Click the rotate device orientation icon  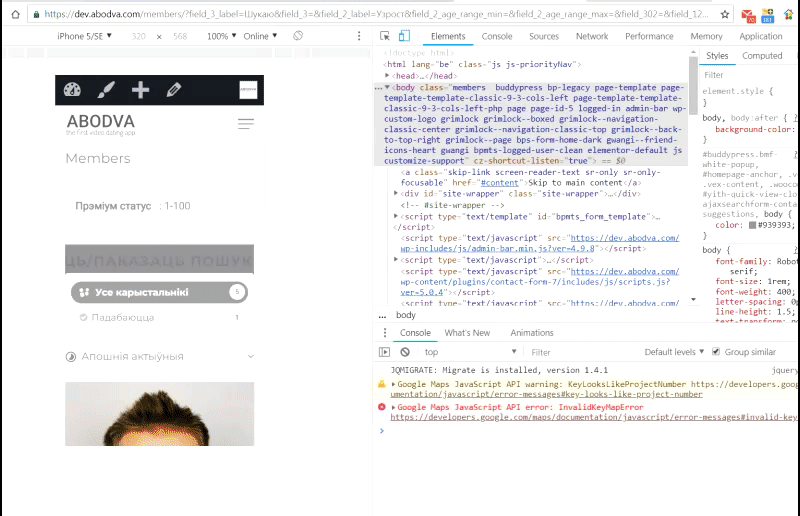tap(298, 36)
